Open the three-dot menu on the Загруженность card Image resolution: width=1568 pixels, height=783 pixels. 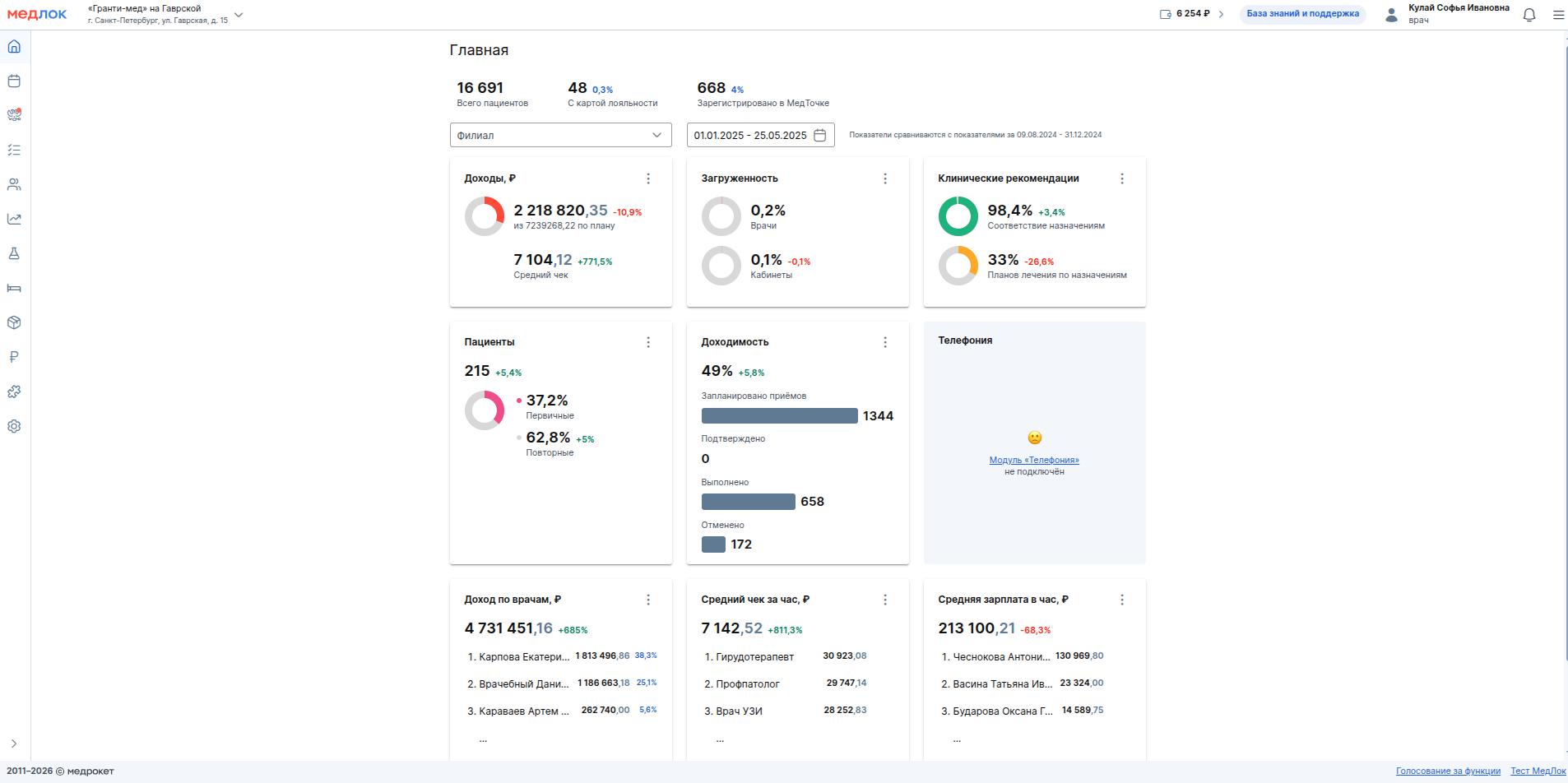(x=885, y=178)
